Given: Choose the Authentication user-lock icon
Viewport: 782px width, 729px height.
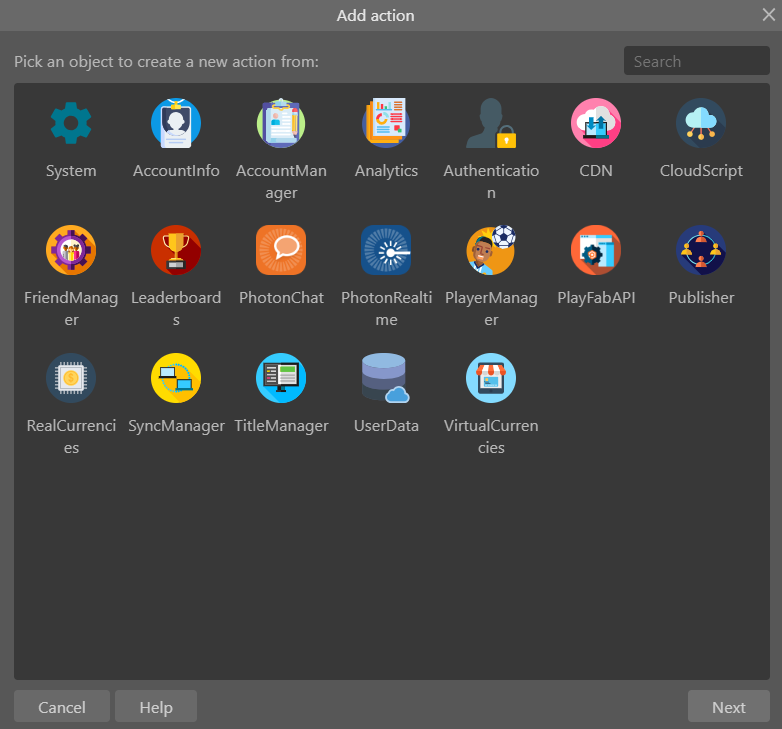Looking at the screenshot, I should coord(491,123).
